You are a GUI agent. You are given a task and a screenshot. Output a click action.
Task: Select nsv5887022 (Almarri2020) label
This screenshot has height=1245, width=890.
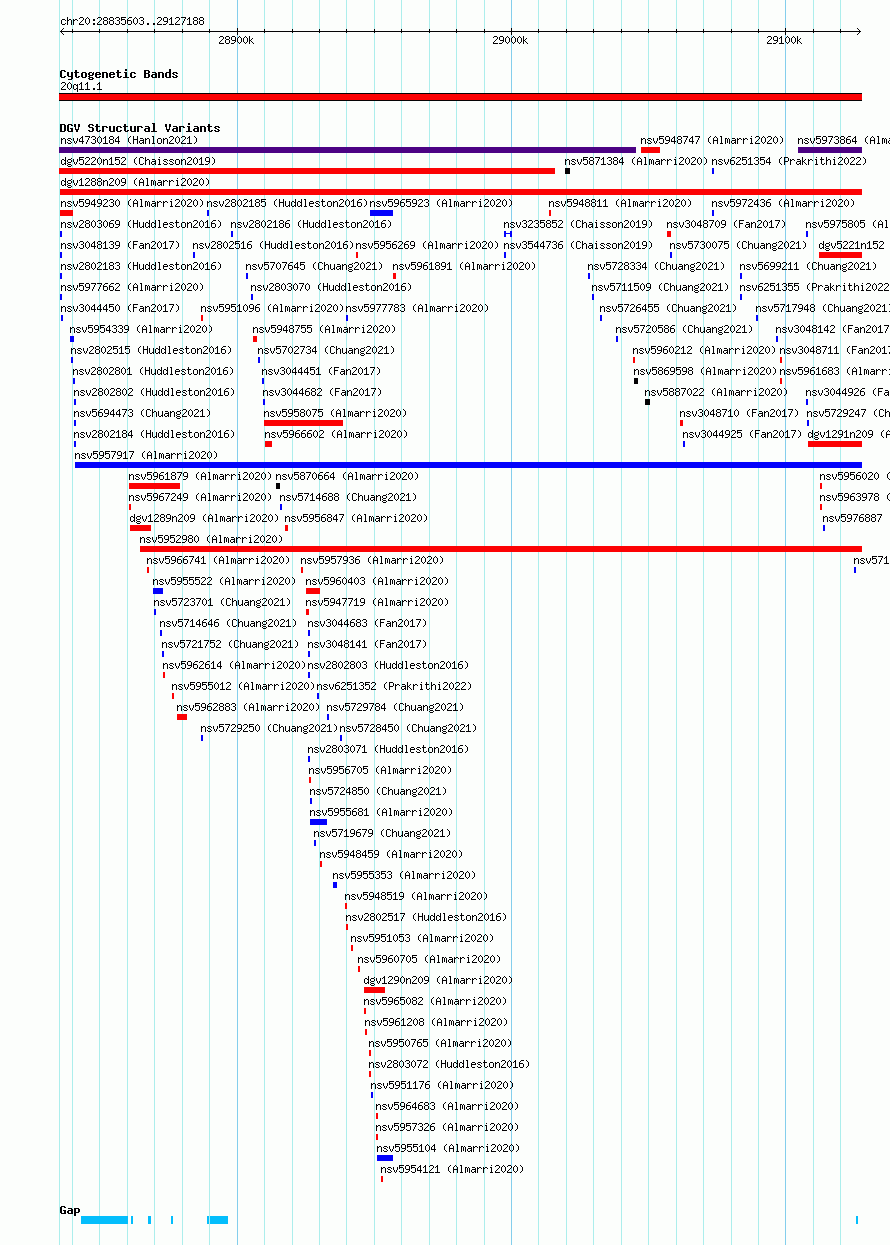[x=716, y=392]
